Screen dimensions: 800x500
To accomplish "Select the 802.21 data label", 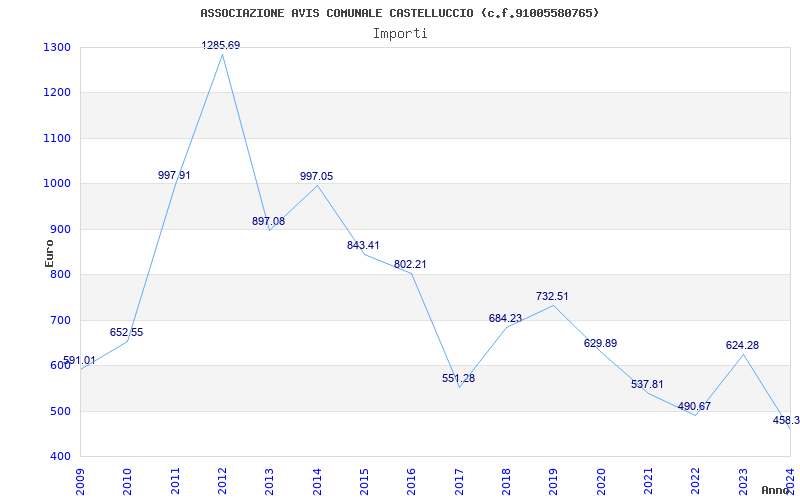I will tap(410, 265).
